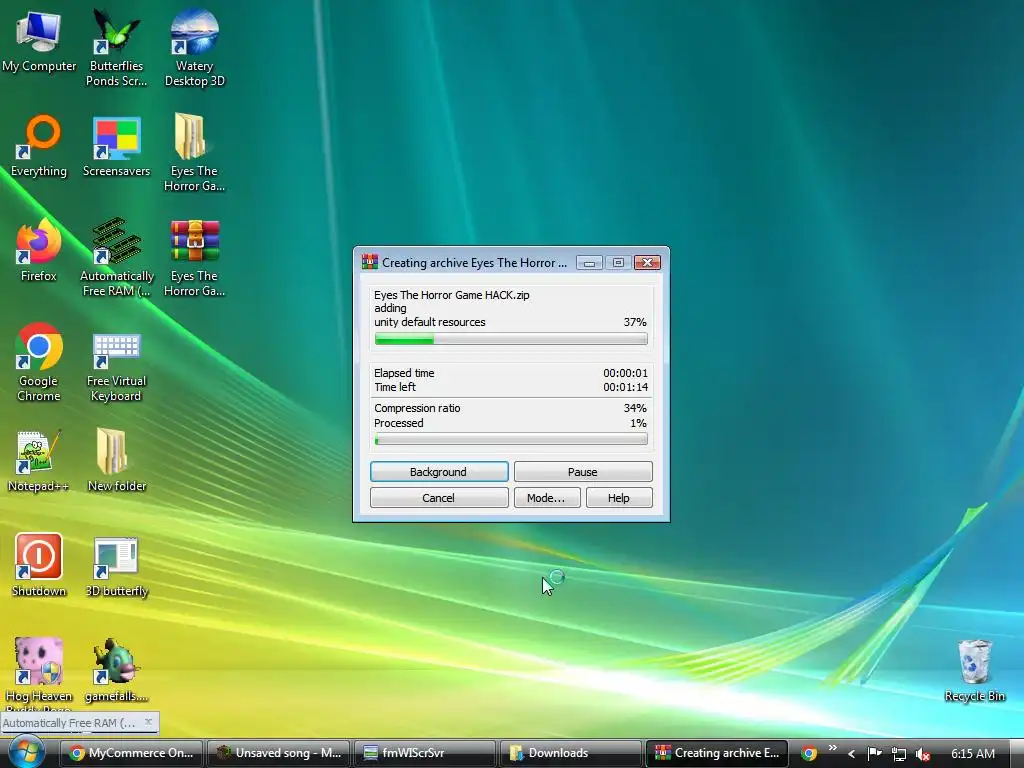Click the WinRAR icon in dialog title bar
The image size is (1024, 768).
[x=370, y=263]
